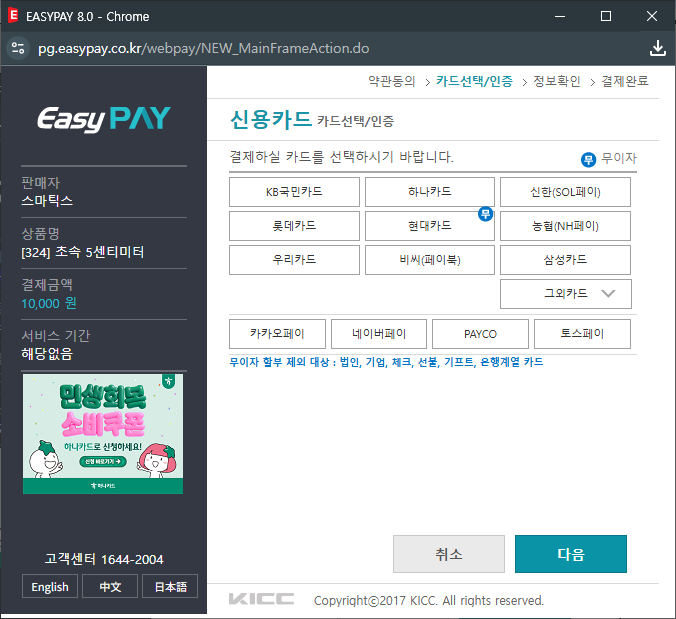Minimize the EASYPAY window
Viewport: 676px width, 619px height.
click(560, 16)
